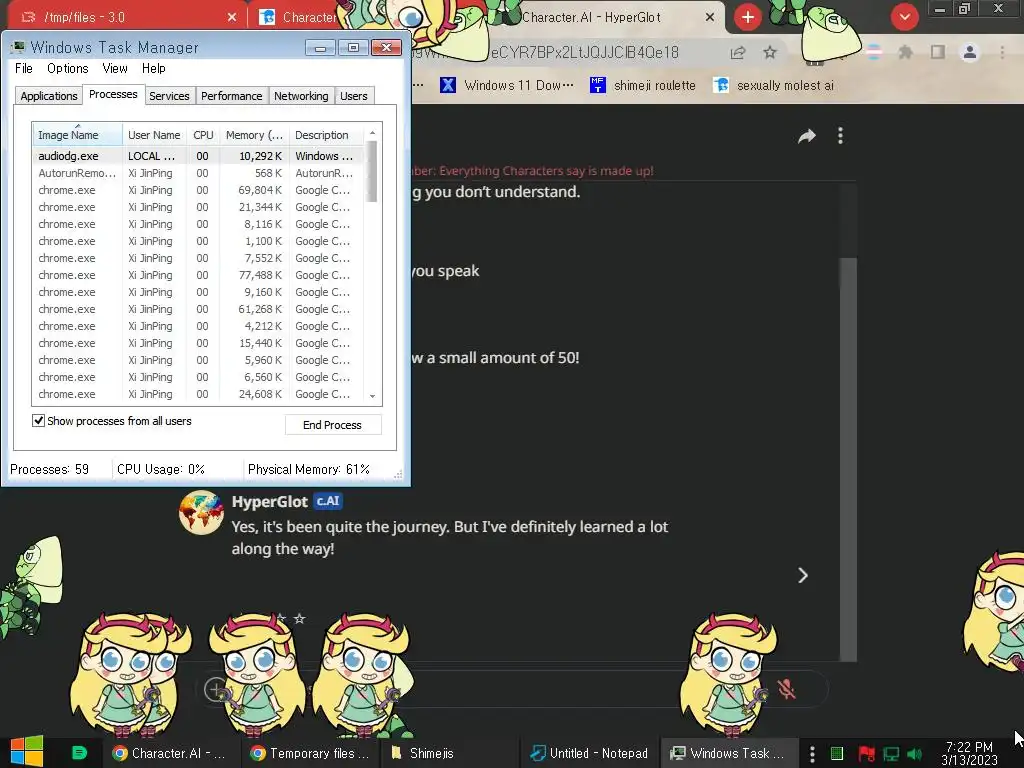Switch to the Users tab
The width and height of the screenshot is (1024, 768).
(354, 96)
